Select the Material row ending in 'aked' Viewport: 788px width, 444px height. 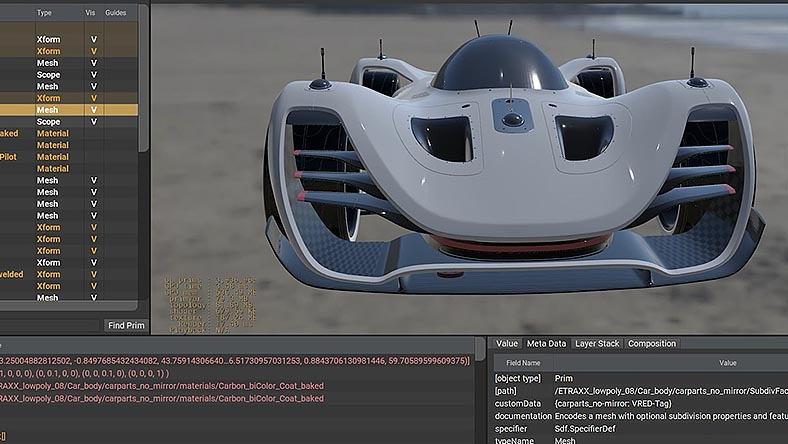(x=69, y=133)
